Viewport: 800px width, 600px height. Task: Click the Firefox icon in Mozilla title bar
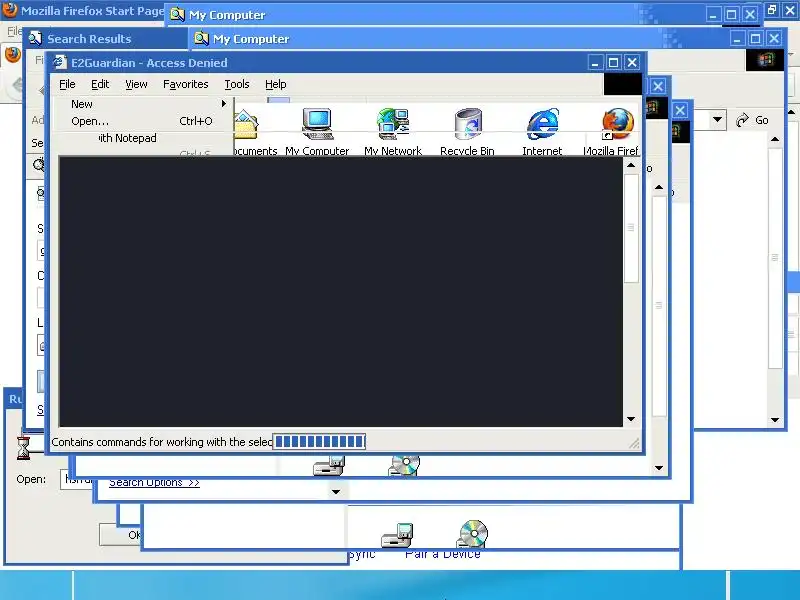[10, 10]
